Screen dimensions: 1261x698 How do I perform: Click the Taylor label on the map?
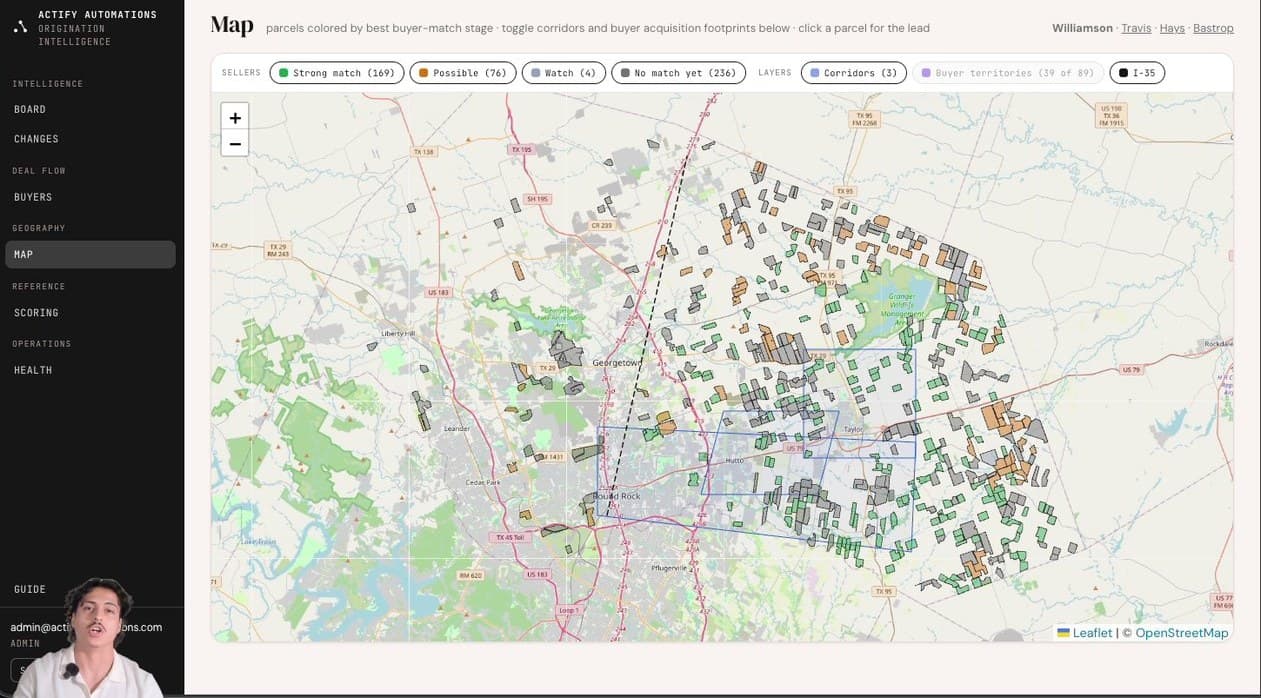point(853,429)
